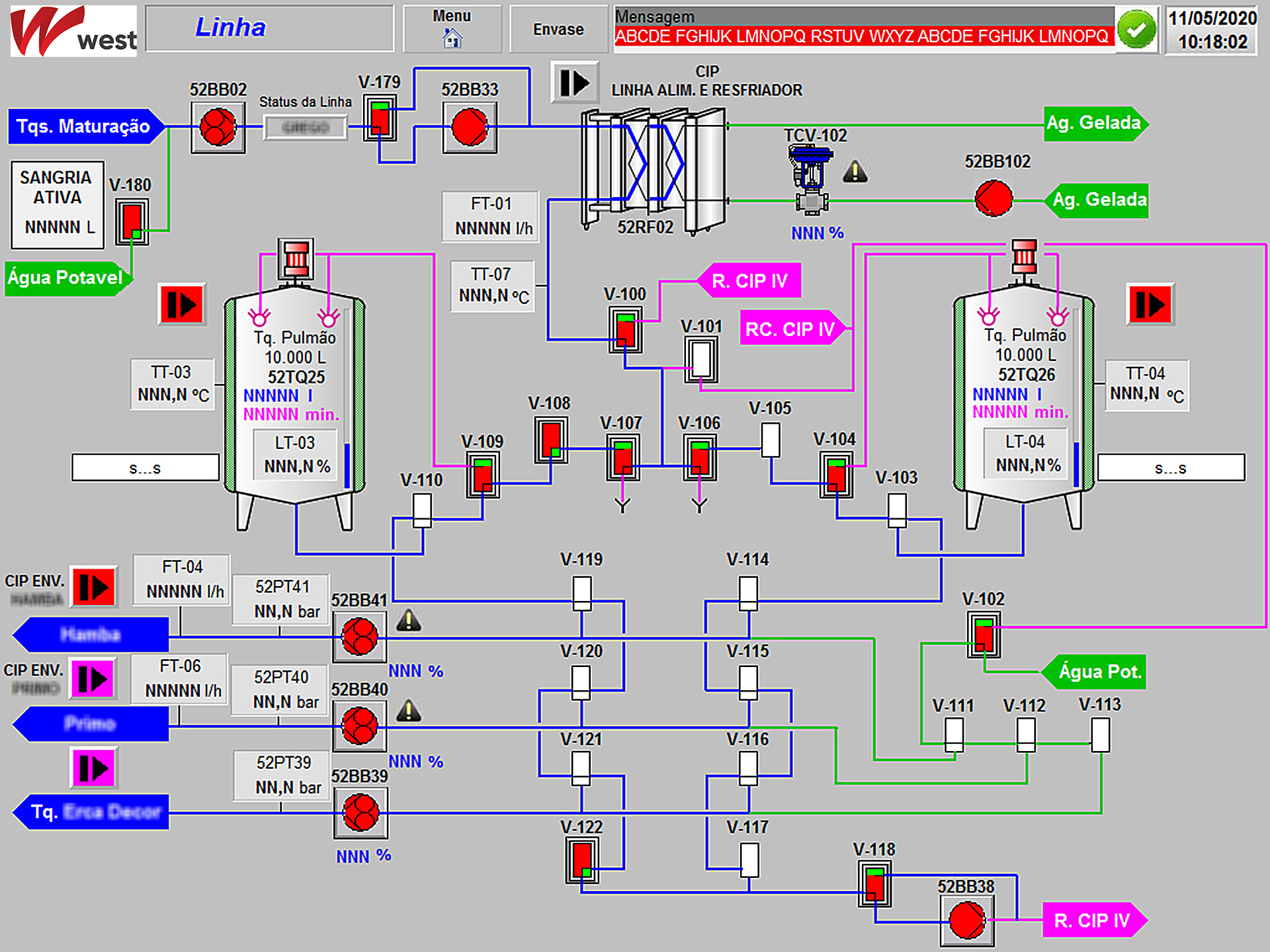
Task: Select the TCV-102 control valve
Action: point(810,178)
